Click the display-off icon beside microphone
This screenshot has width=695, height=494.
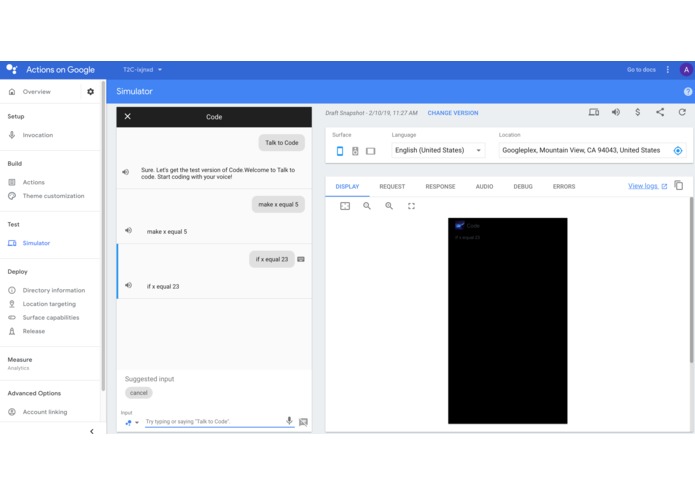303,422
